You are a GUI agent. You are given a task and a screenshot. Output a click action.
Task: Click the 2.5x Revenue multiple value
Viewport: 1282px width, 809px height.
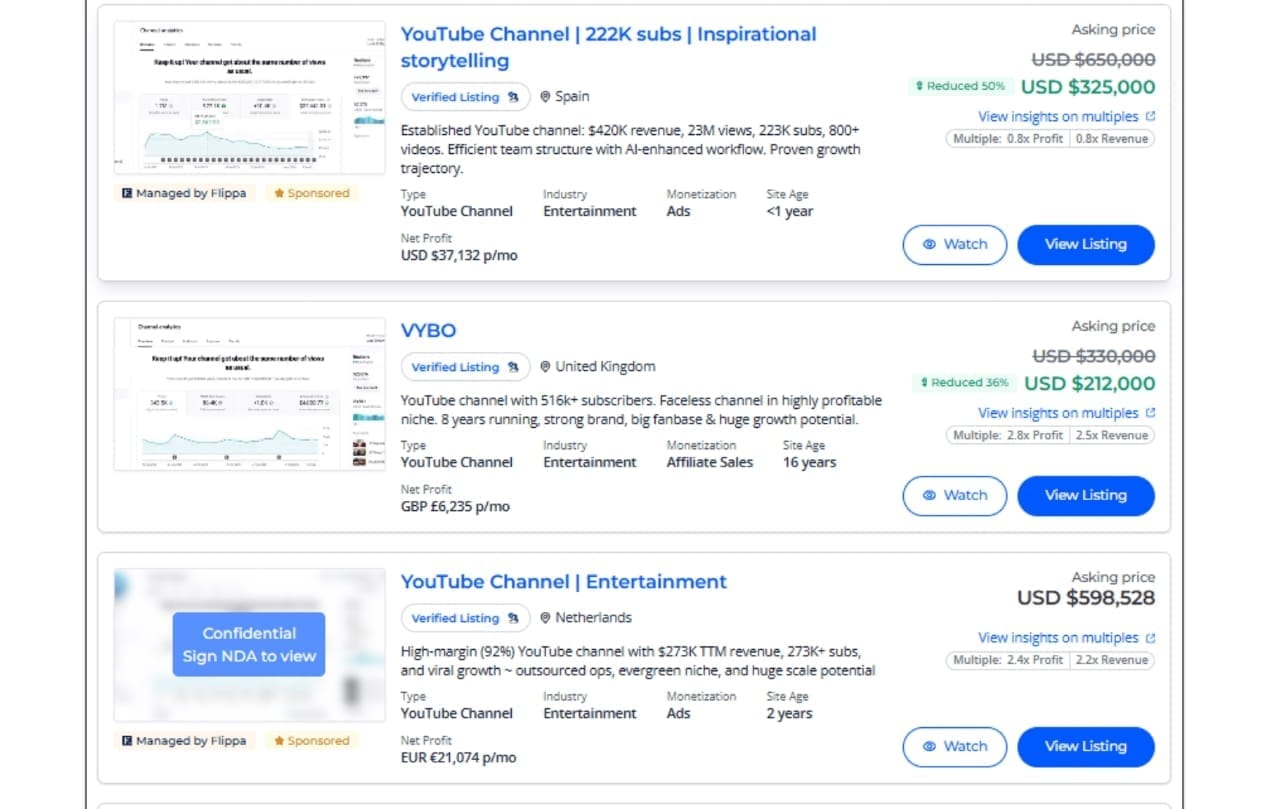[1112, 435]
